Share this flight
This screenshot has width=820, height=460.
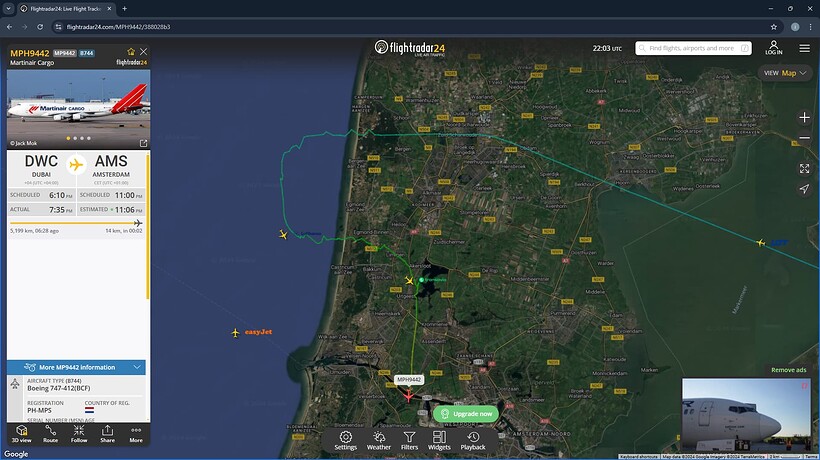click(x=107, y=434)
